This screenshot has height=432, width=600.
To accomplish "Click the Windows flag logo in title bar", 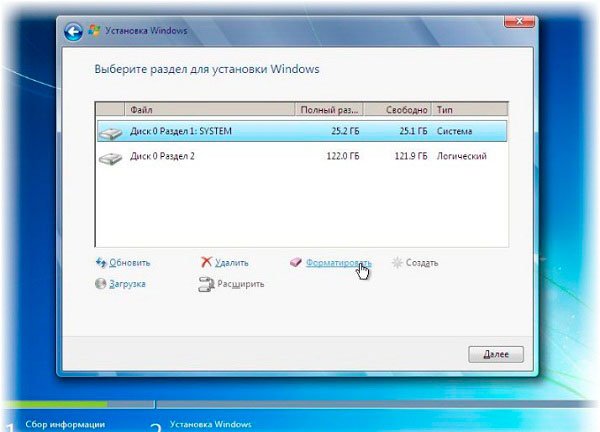I will click(95, 31).
